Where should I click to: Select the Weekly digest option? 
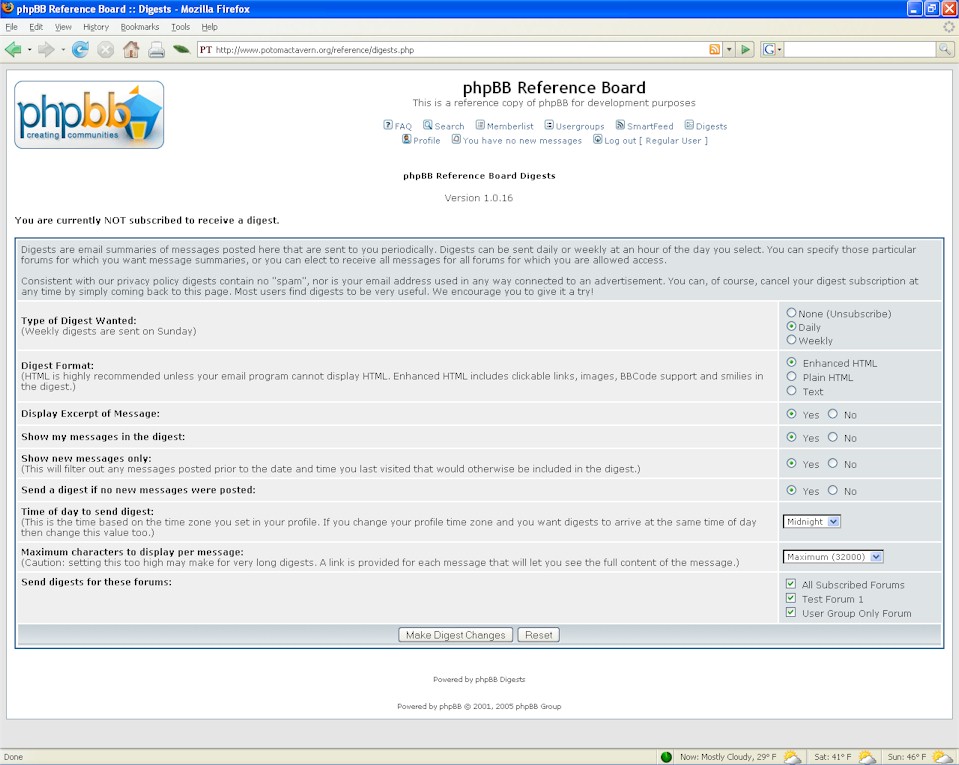(791, 339)
